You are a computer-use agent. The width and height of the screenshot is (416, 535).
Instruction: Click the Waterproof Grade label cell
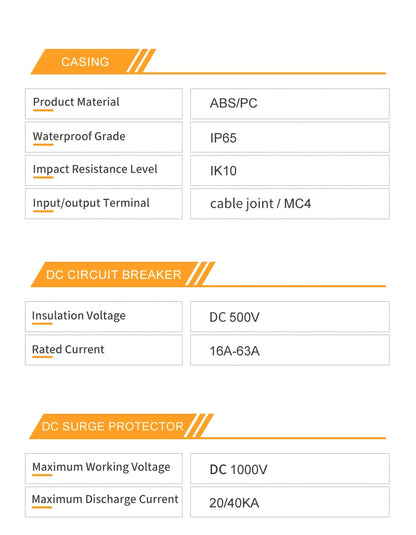tap(104, 137)
